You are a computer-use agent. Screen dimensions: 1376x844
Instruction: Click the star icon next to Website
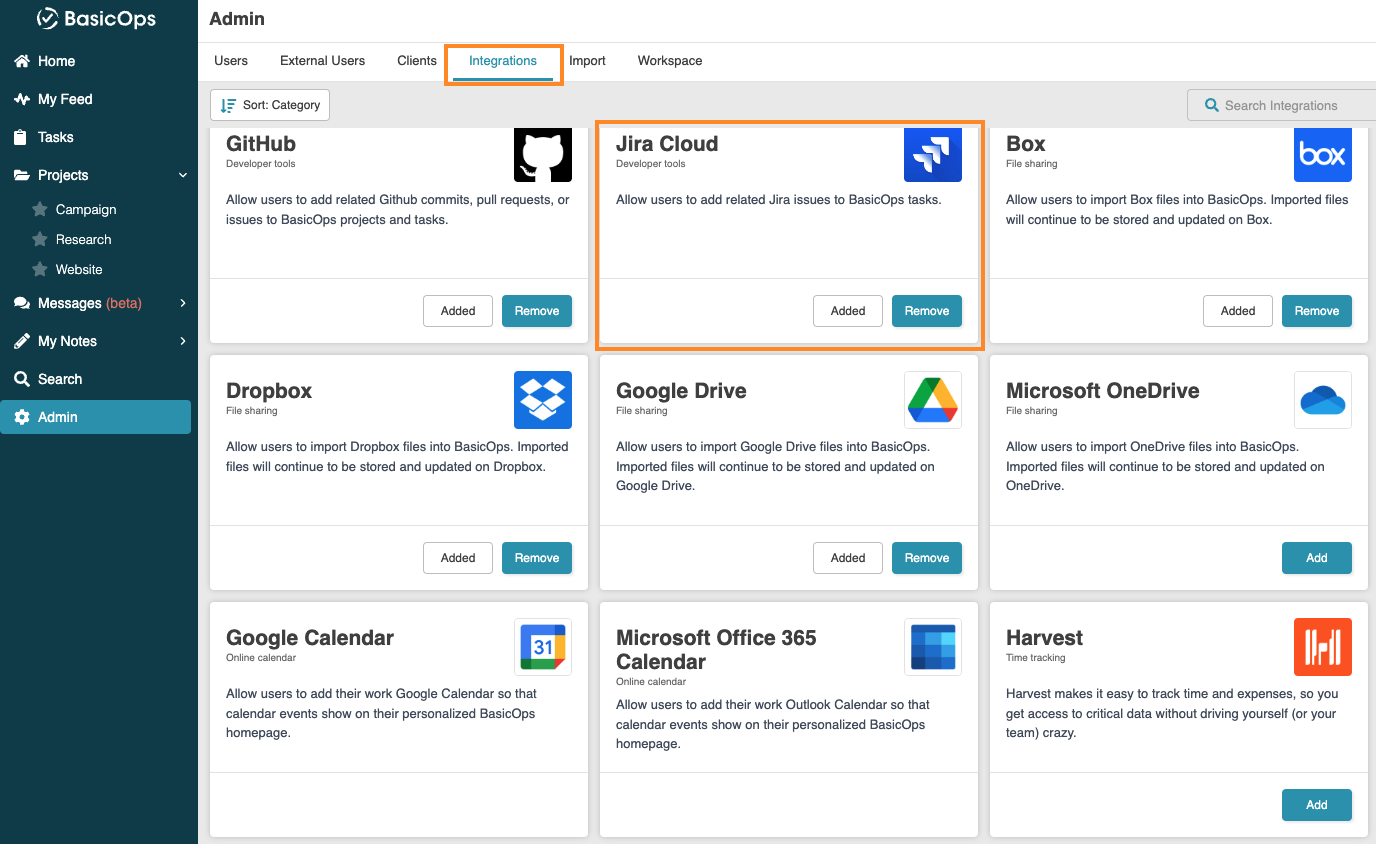pos(40,269)
